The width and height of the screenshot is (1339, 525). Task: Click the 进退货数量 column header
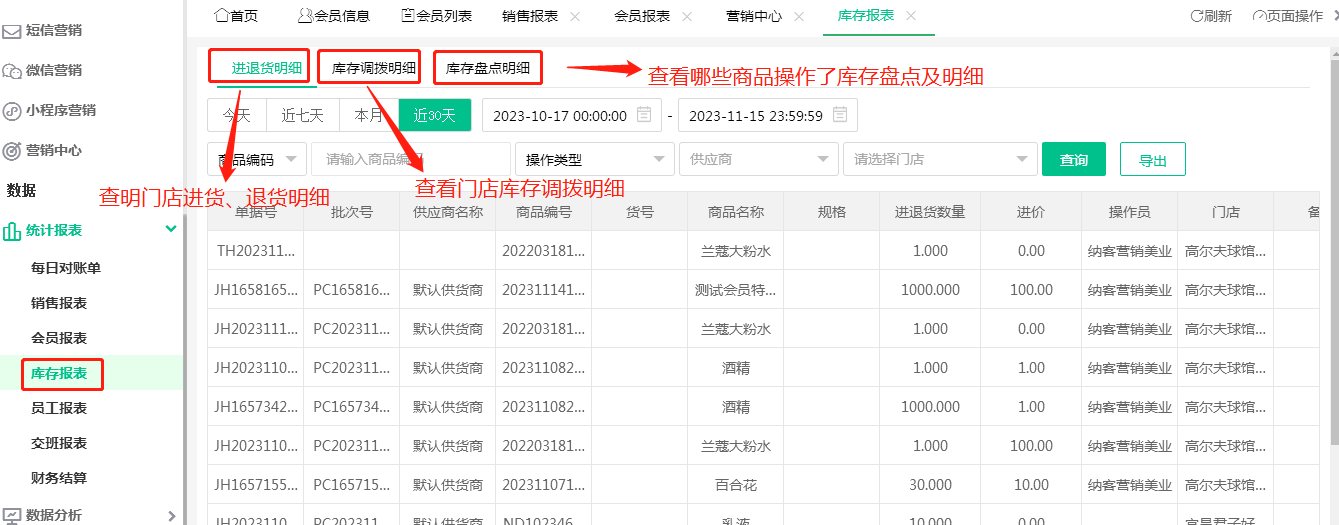point(930,212)
